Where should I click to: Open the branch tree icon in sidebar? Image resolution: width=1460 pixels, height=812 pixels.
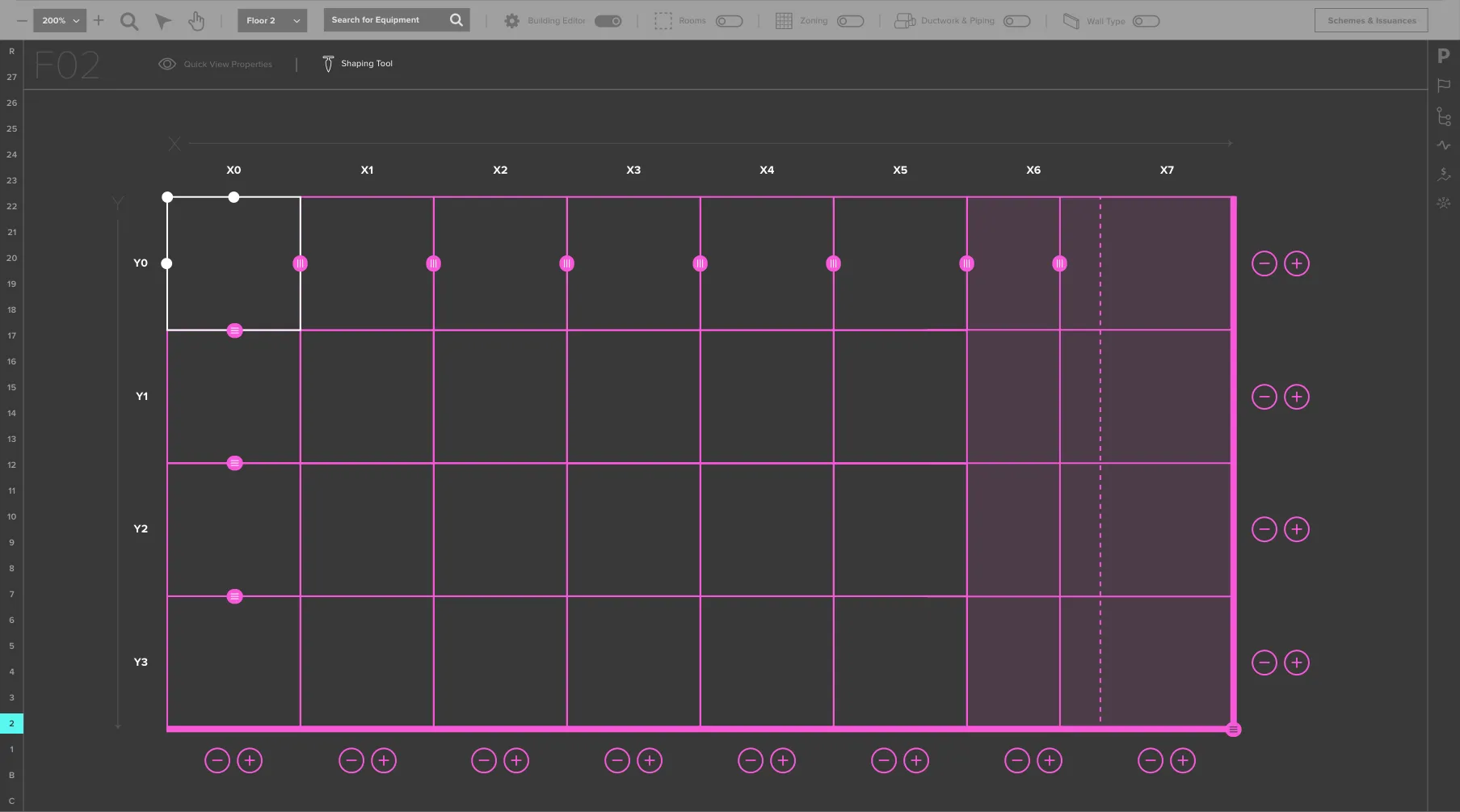1444,116
